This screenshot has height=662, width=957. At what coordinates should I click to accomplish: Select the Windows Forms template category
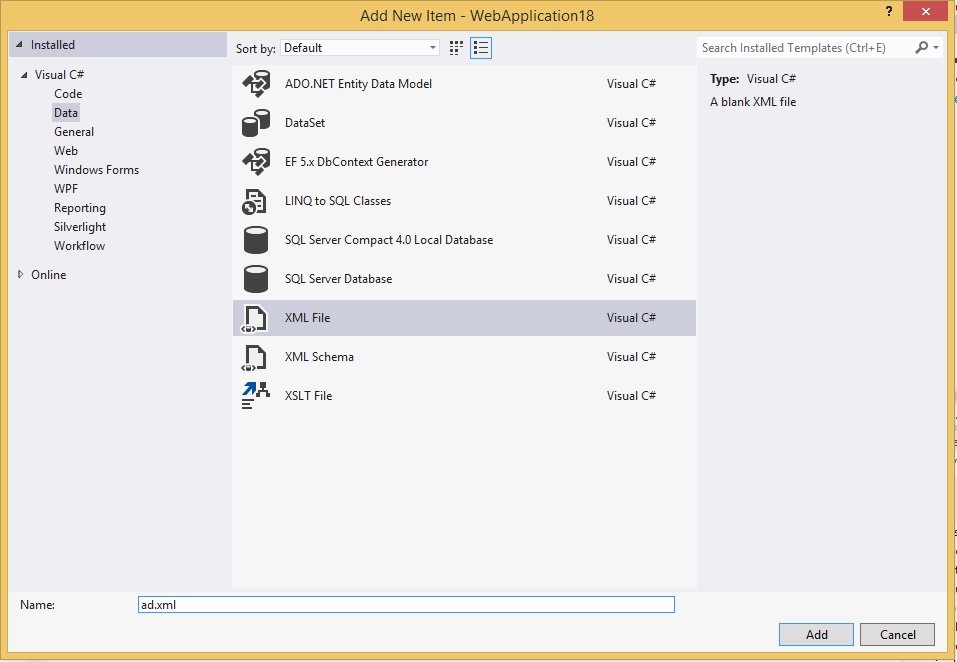coord(96,169)
